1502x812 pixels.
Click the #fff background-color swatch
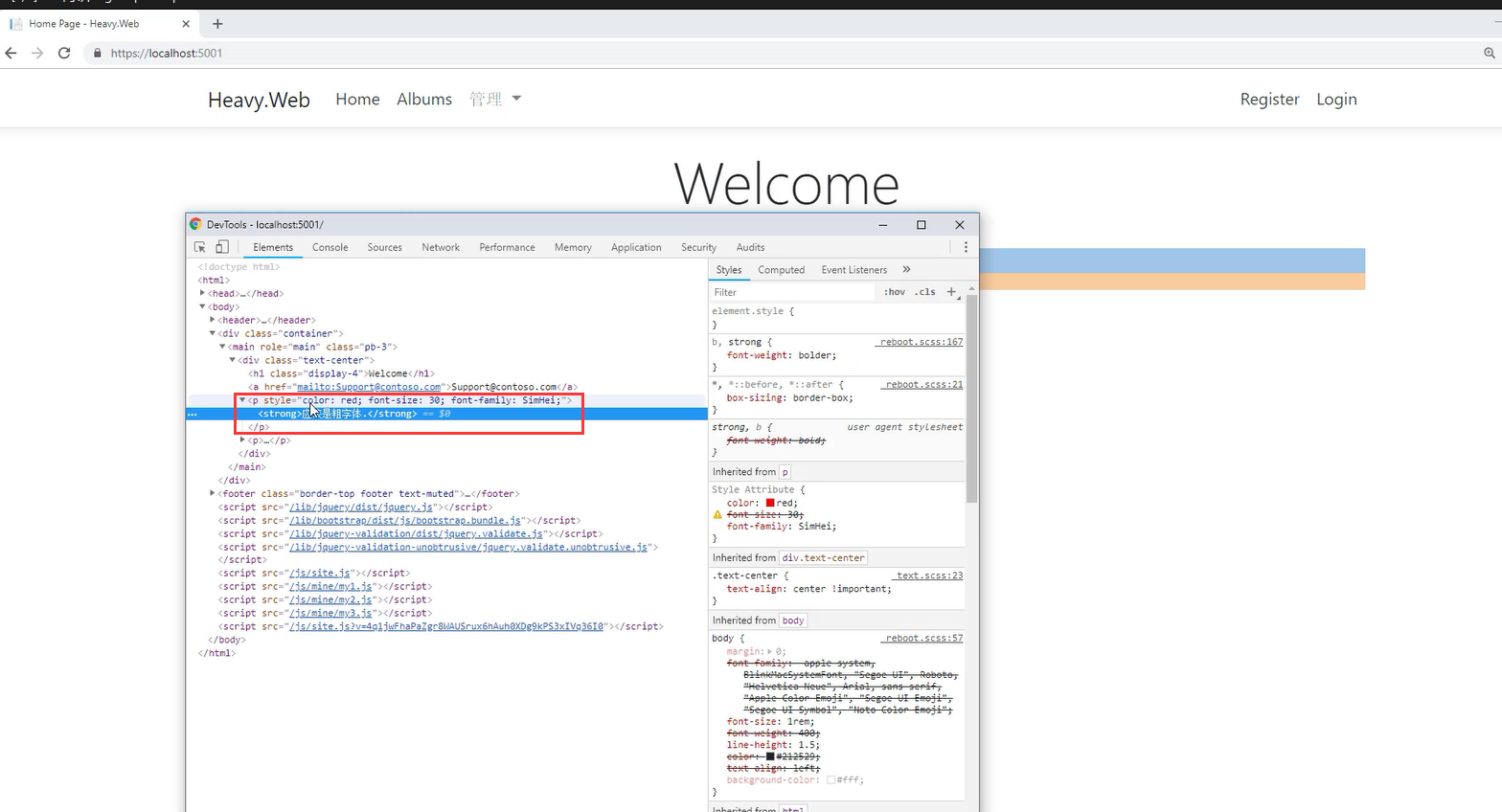(x=831, y=780)
